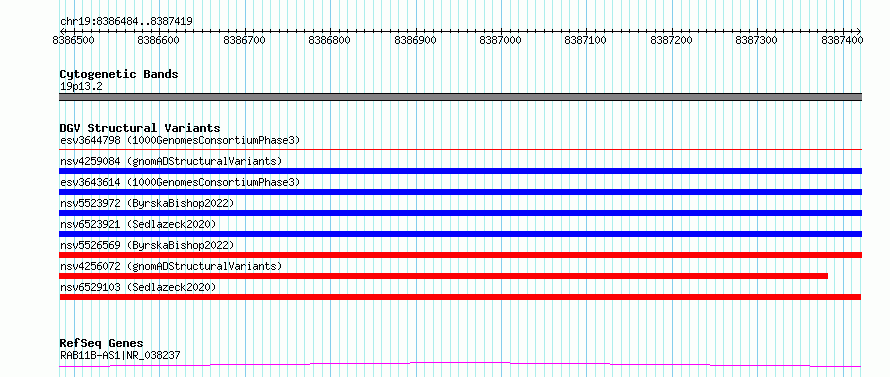
Task: Open variant esv3644798 label
Action: tap(180, 140)
